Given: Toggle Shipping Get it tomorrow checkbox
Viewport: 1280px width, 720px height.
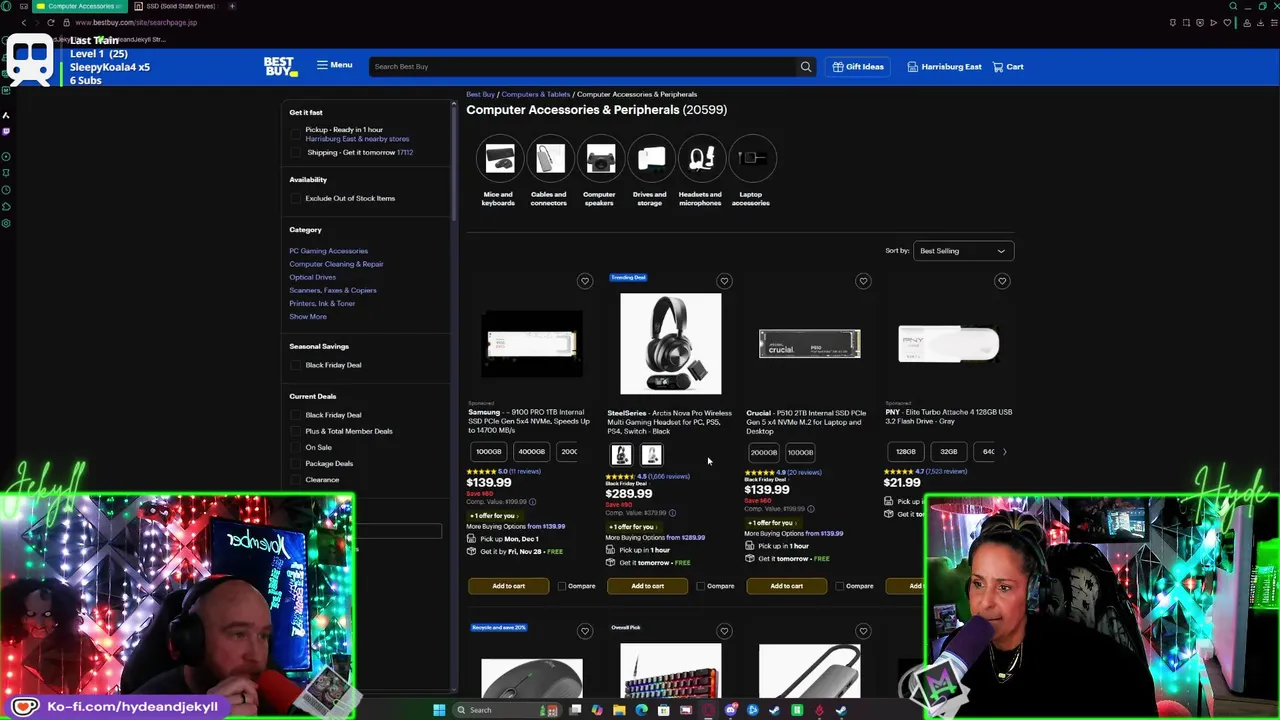Looking at the screenshot, I should [296, 152].
